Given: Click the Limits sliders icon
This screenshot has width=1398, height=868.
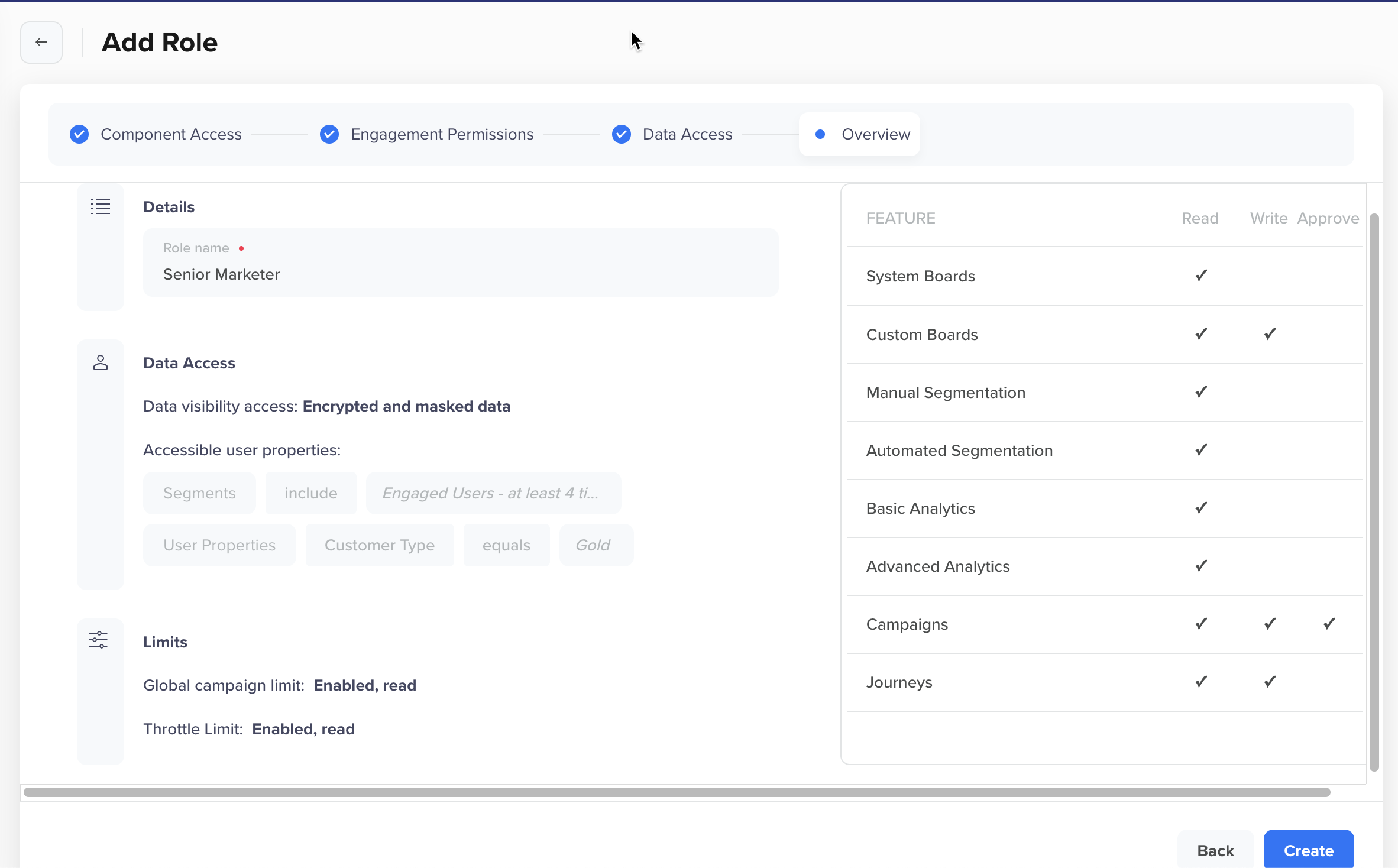Looking at the screenshot, I should click(x=98, y=640).
